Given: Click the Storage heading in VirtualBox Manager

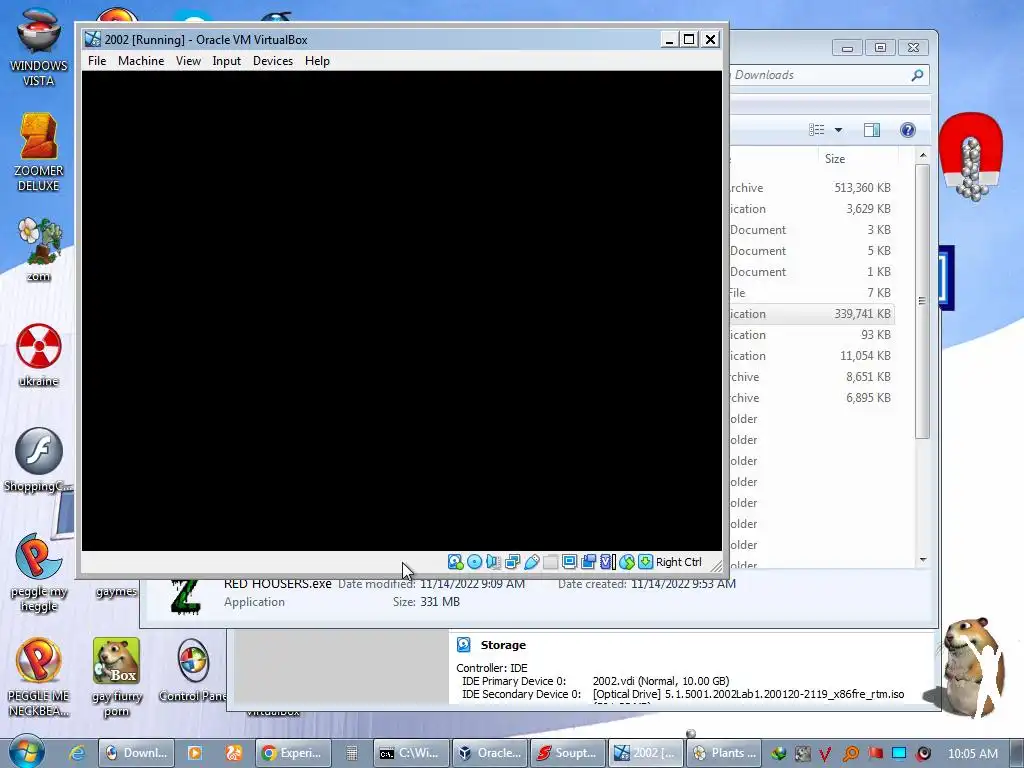Looking at the screenshot, I should [x=503, y=645].
